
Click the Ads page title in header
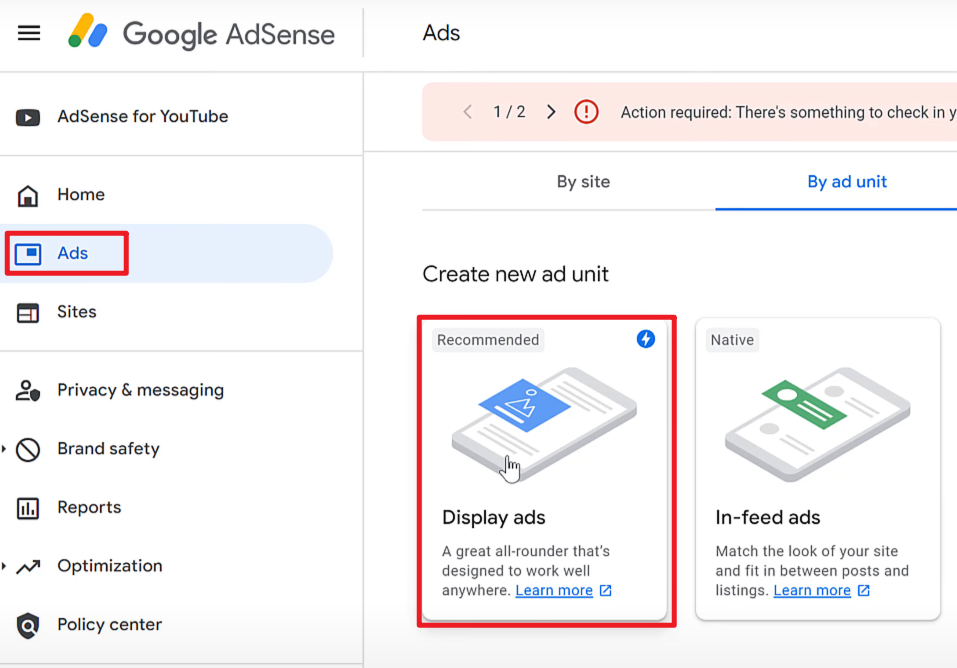coord(441,33)
